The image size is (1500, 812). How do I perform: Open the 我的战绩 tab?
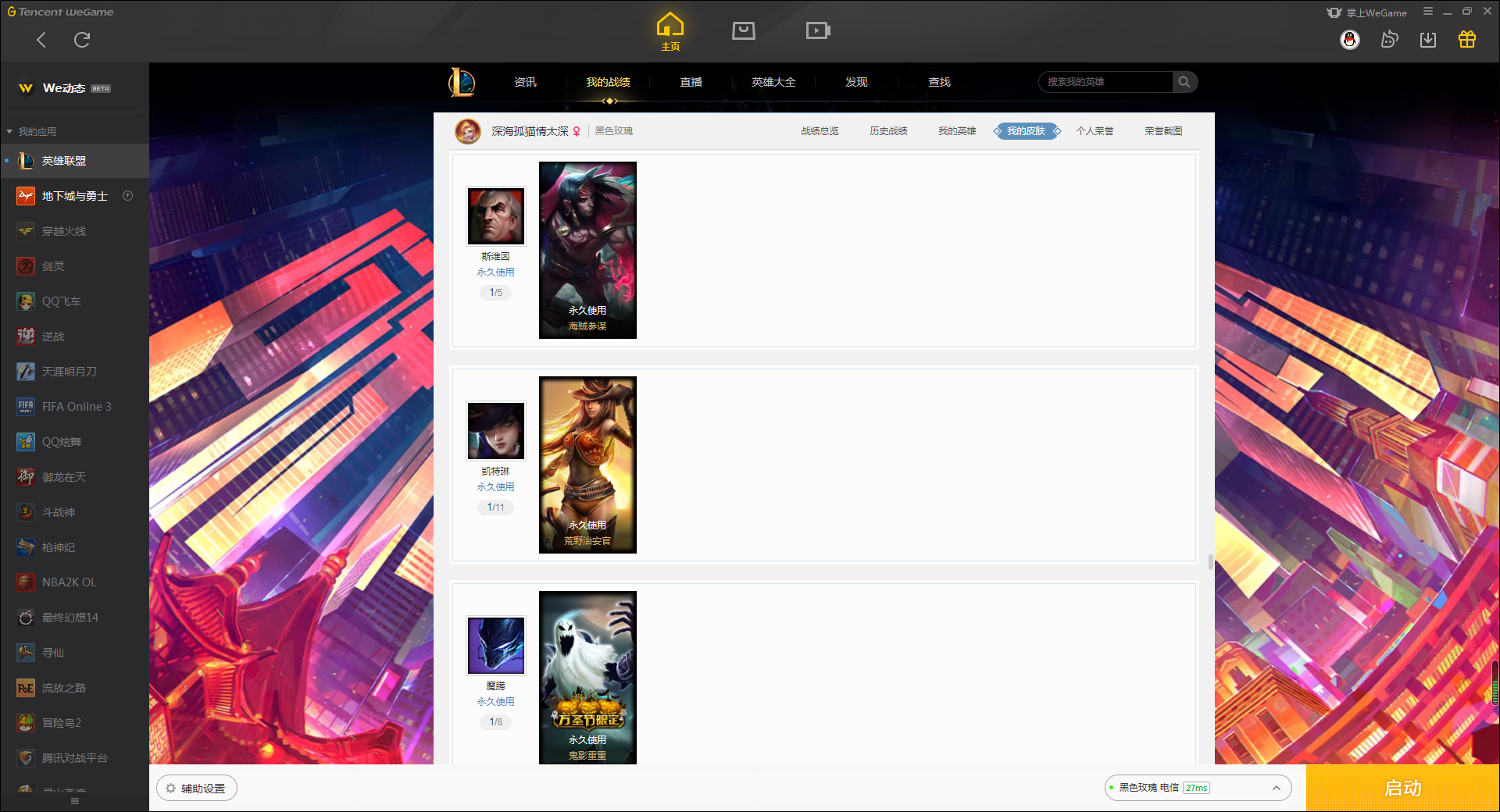(x=609, y=82)
